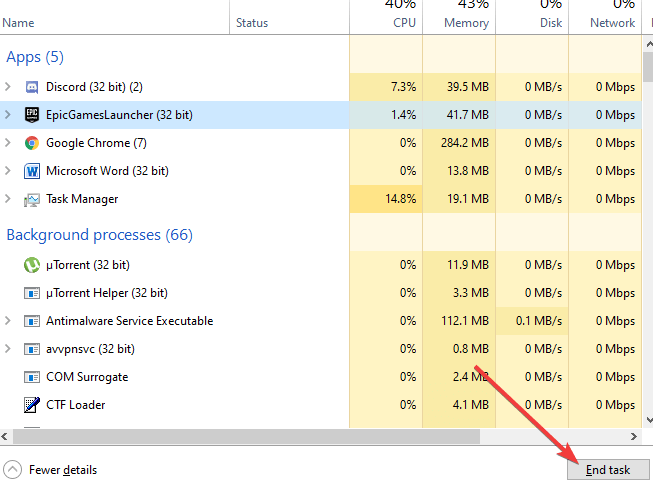Expand the Google Chrome process group

pyautogui.click(x=9, y=143)
